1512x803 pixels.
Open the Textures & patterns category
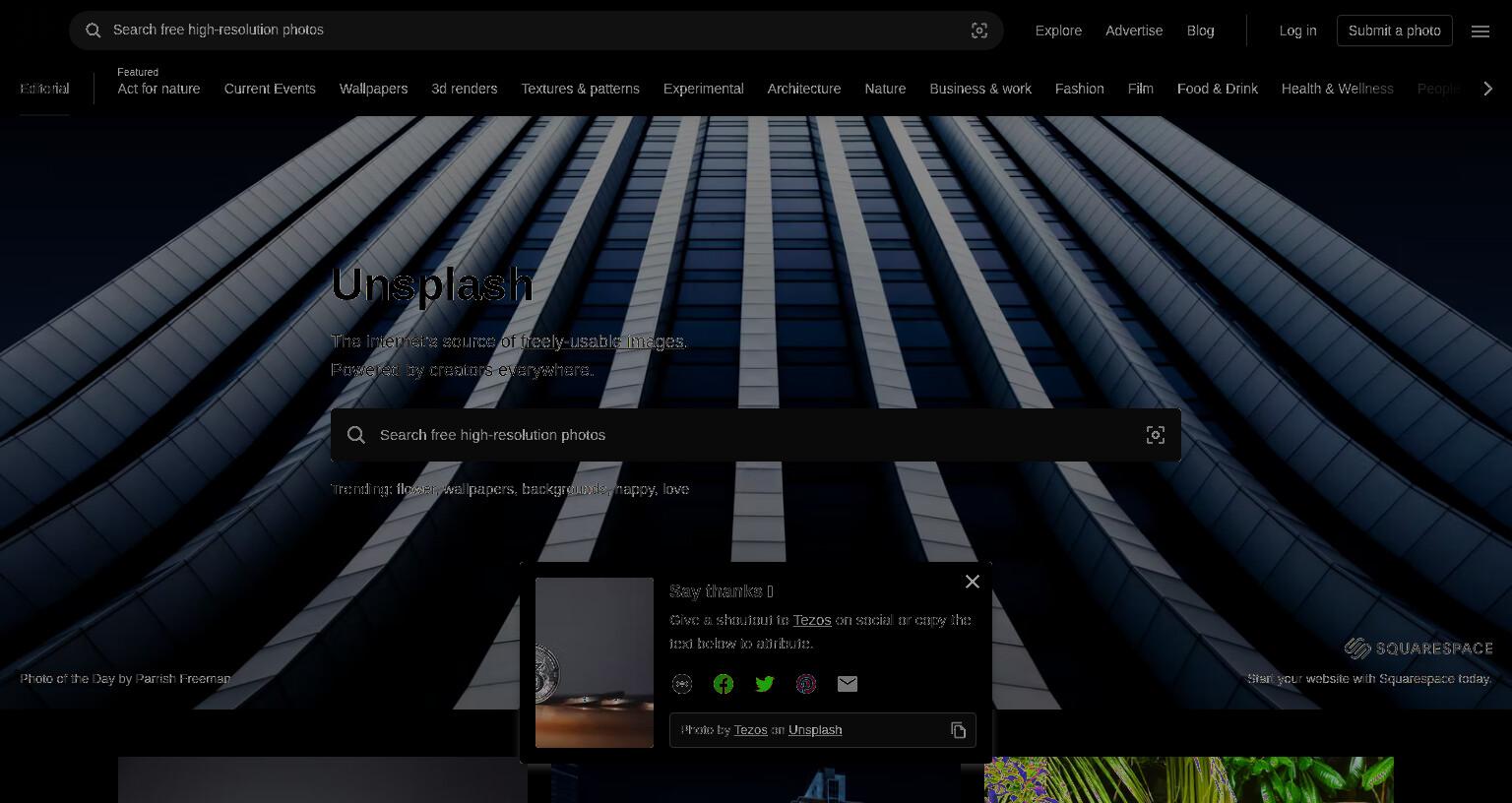(x=581, y=89)
